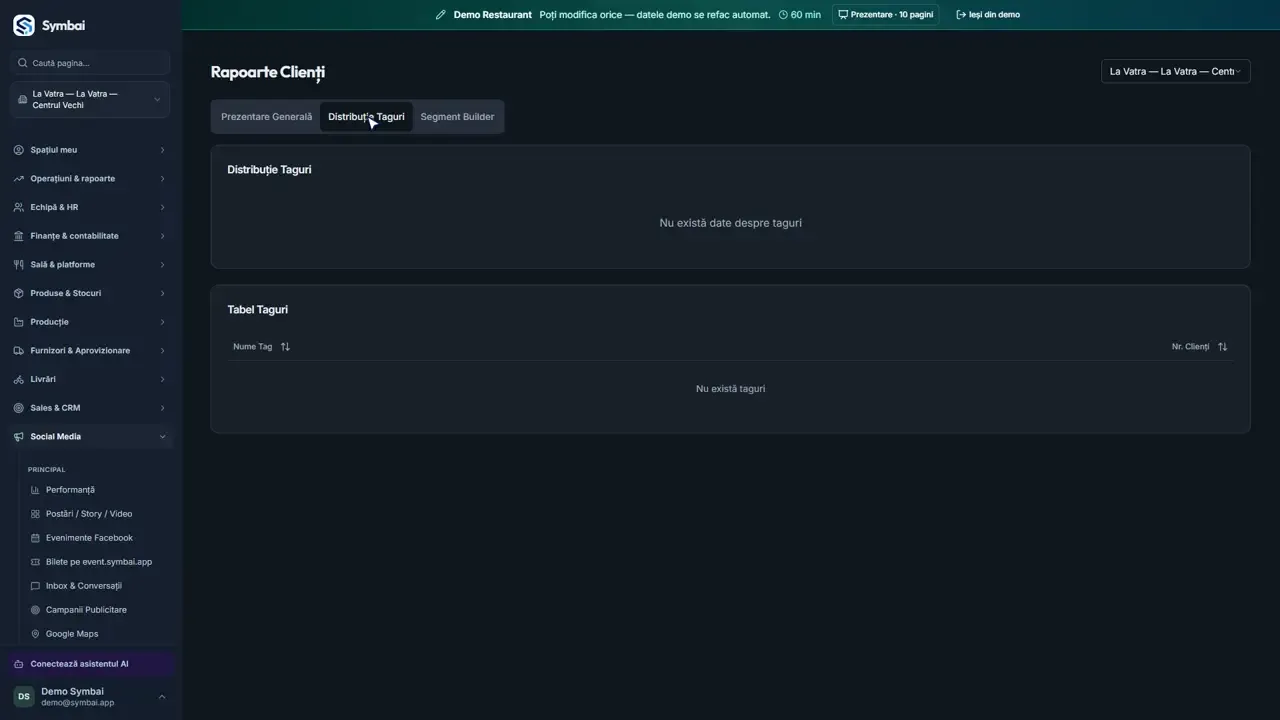
Task: Click the Finanțe & contabilitate bank icon
Action: point(19,236)
